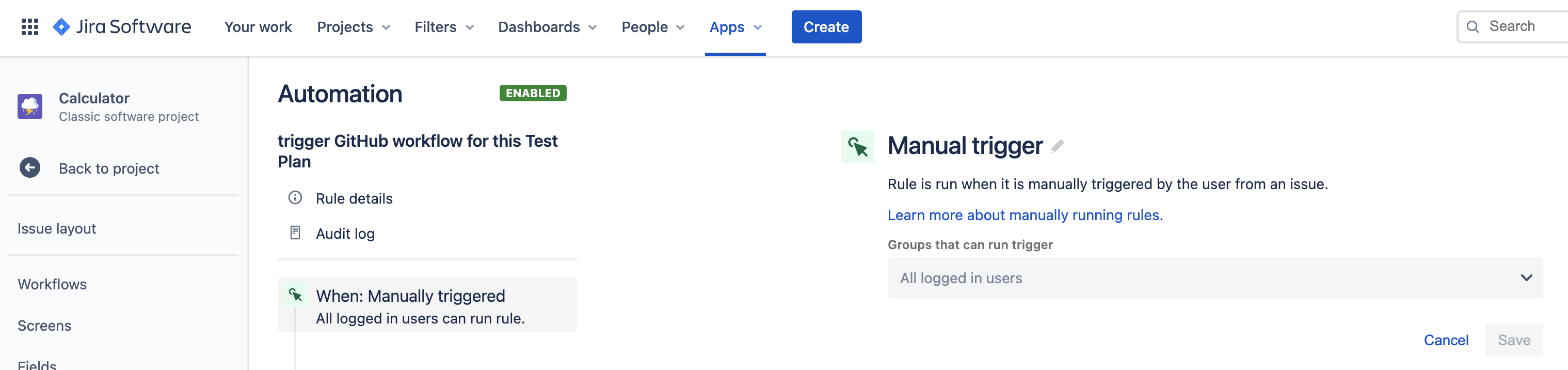The image size is (1568, 370).
Task: Click the Back to project arrow icon
Action: 30,167
